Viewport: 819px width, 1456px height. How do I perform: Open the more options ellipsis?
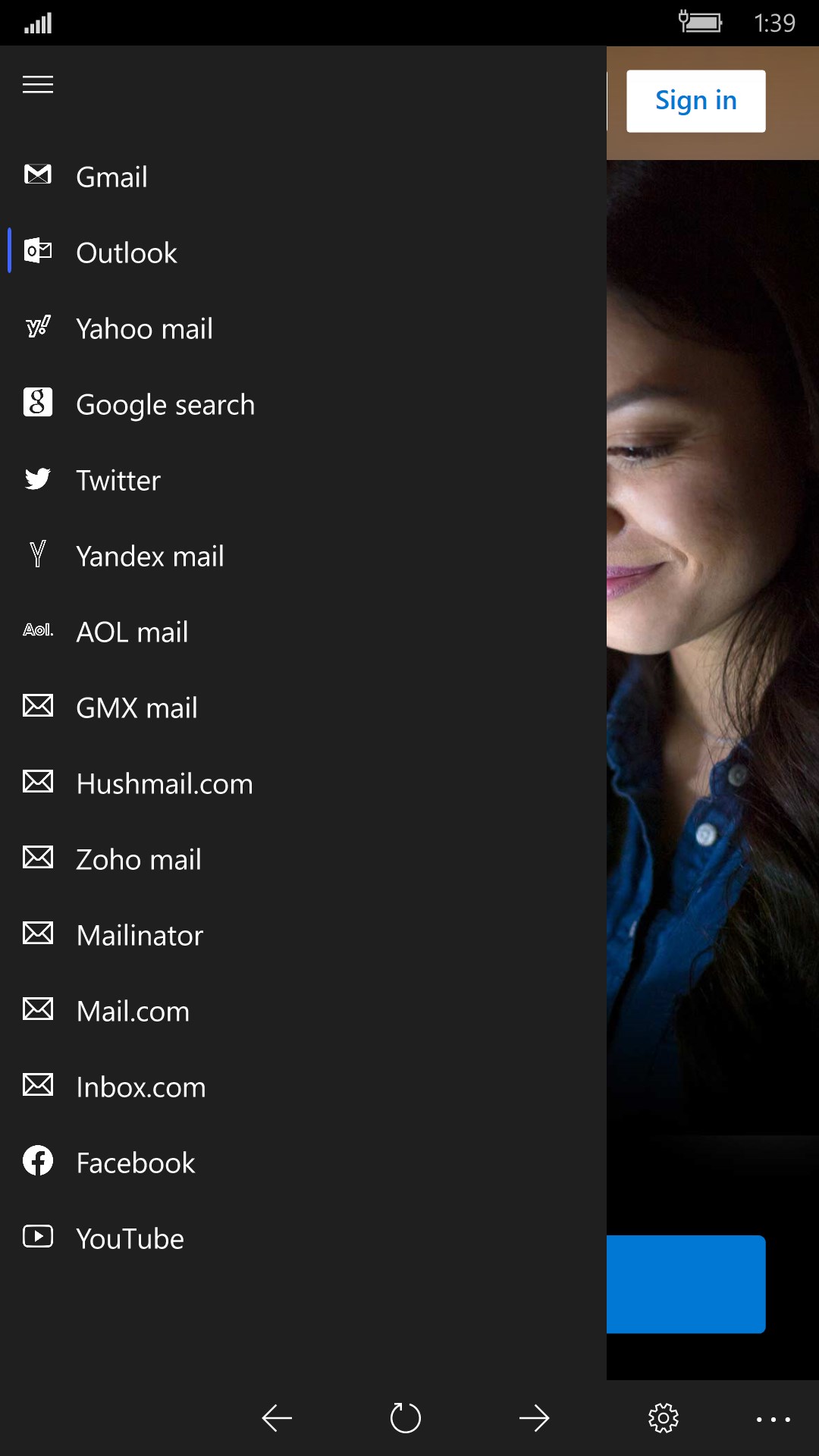[x=773, y=1420]
